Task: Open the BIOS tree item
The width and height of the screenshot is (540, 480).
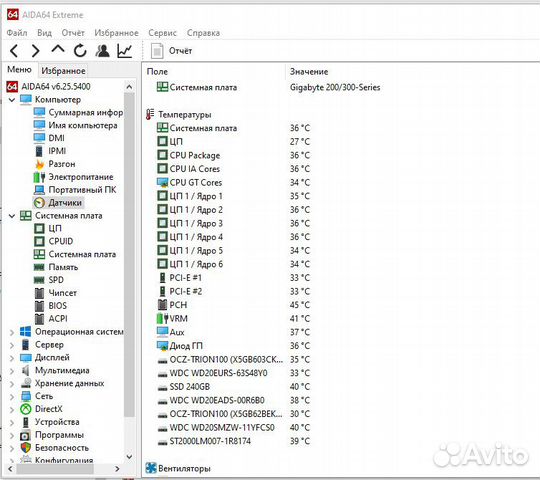Action: click(x=51, y=306)
